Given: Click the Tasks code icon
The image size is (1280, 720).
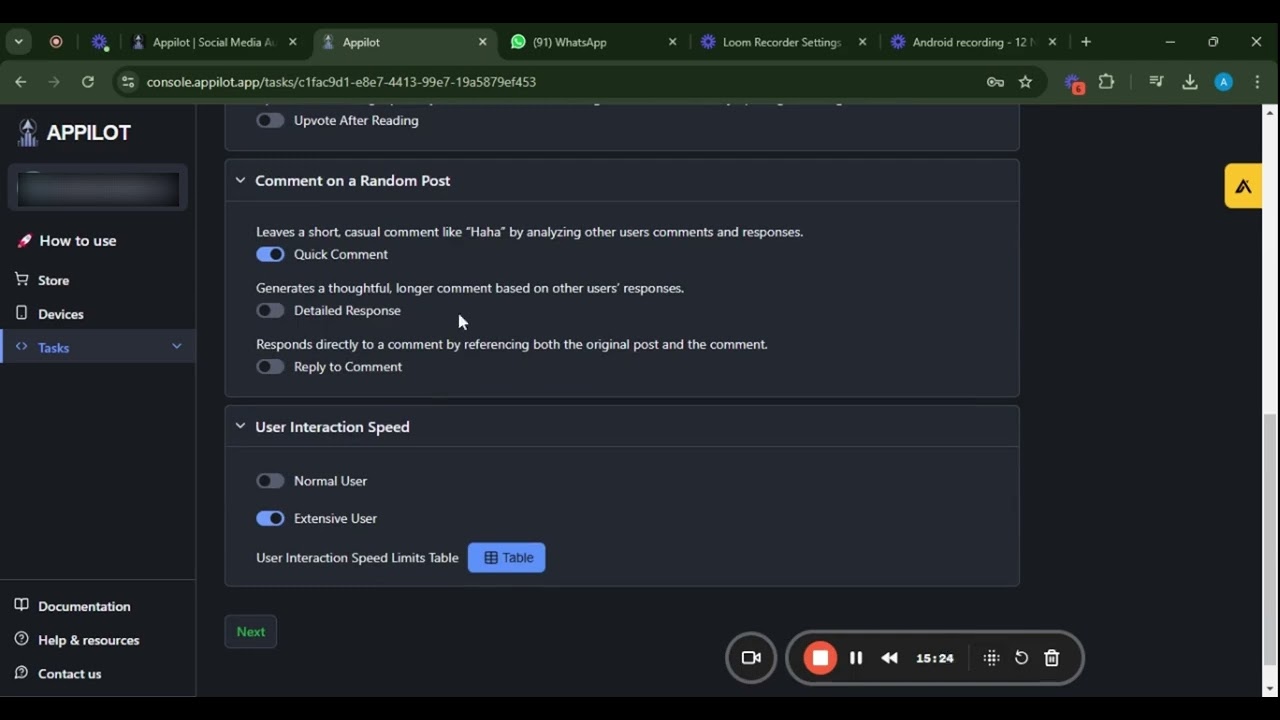Looking at the screenshot, I should click(x=22, y=347).
